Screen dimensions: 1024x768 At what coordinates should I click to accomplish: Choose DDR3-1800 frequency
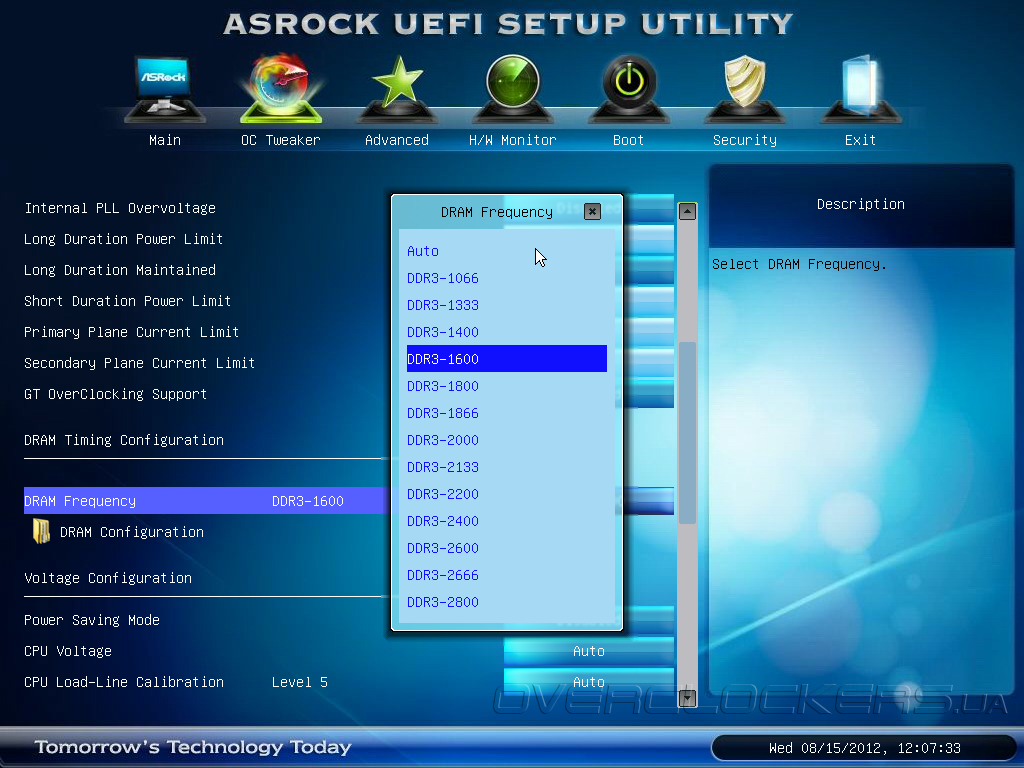click(507, 386)
